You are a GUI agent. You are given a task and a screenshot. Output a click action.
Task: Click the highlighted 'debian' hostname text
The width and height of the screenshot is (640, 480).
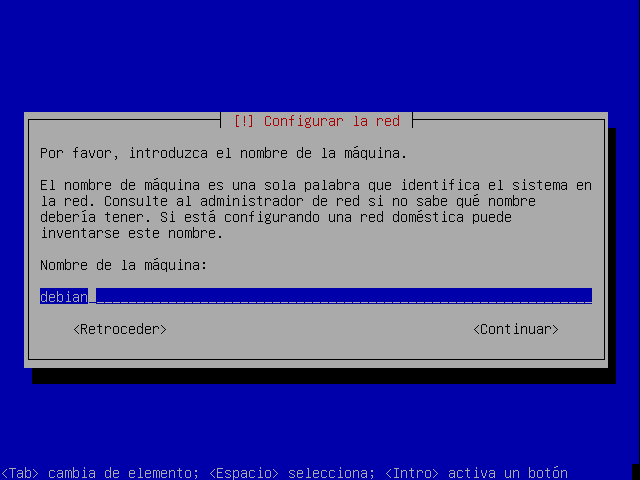point(64,296)
